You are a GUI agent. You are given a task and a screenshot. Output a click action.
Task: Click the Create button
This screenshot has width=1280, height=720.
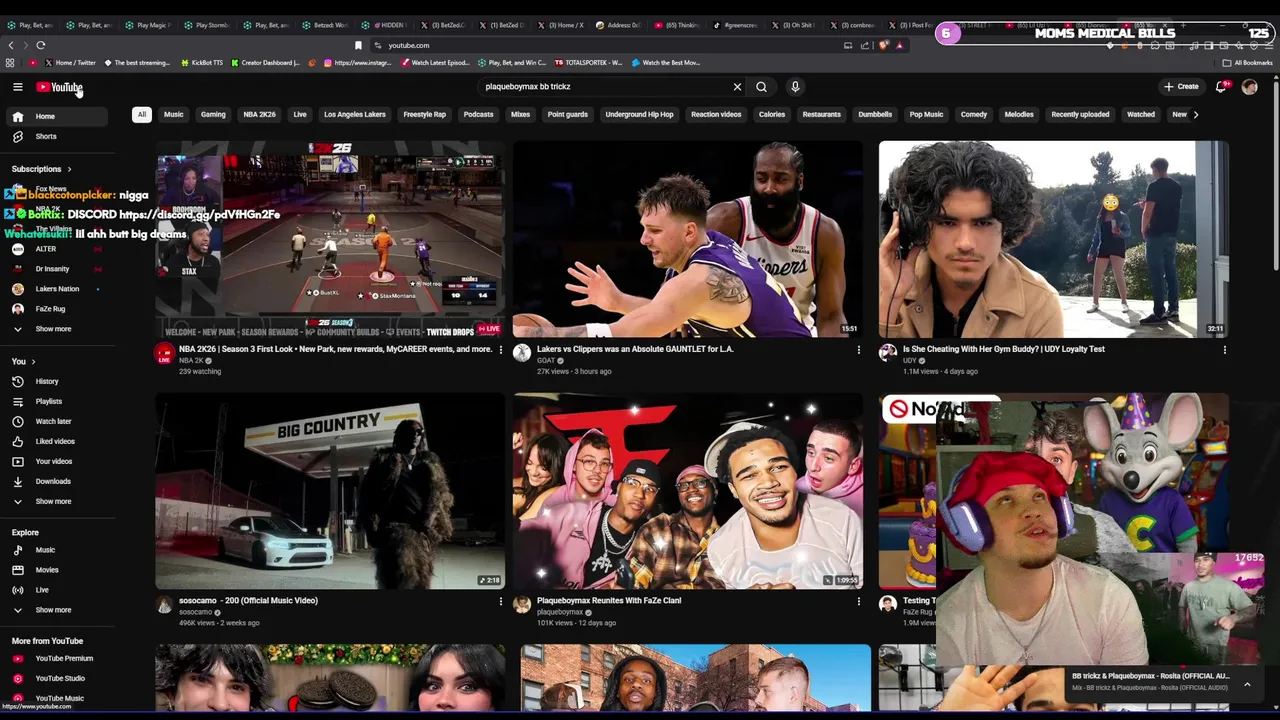coord(1181,87)
